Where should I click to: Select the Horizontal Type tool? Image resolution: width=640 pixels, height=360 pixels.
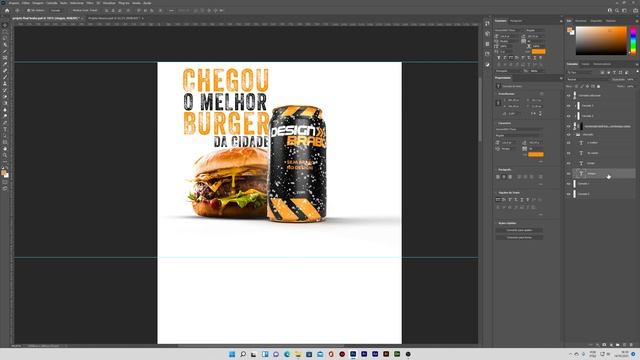click(x=5, y=130)
